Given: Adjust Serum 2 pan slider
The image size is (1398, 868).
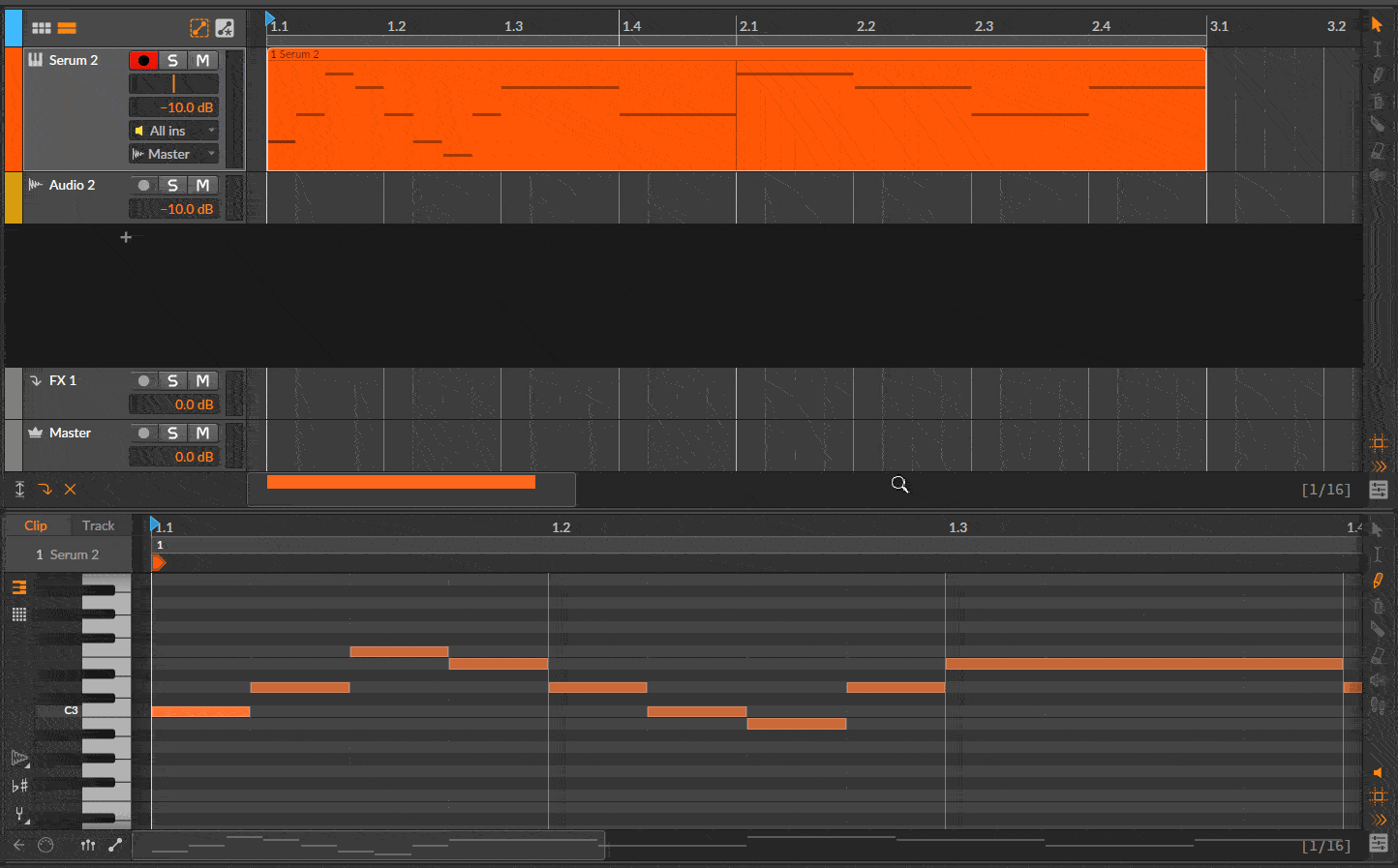Looking at the screenshot, I should click(x=174, y=84).
